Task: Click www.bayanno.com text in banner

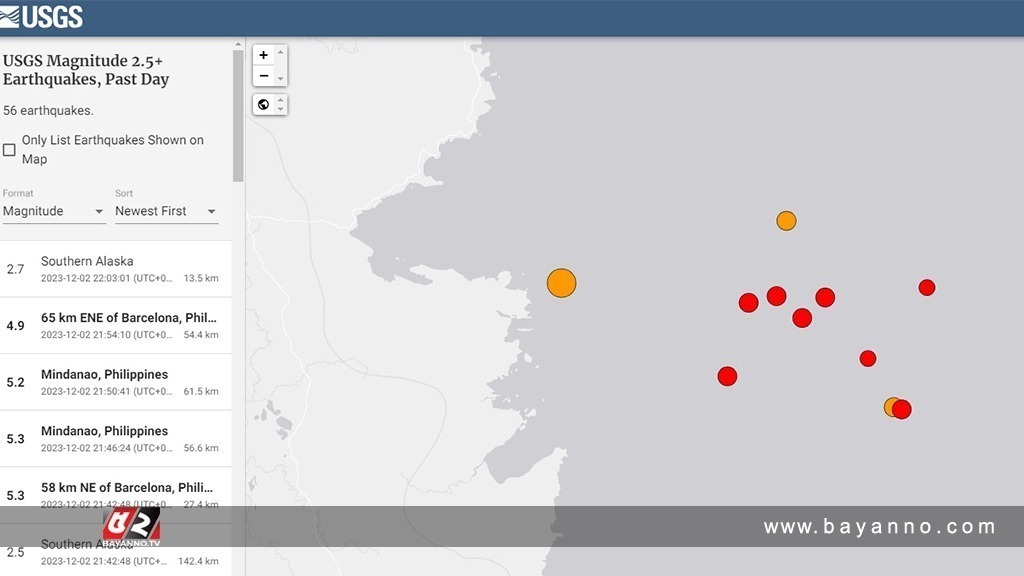Action: coord(880,527)
